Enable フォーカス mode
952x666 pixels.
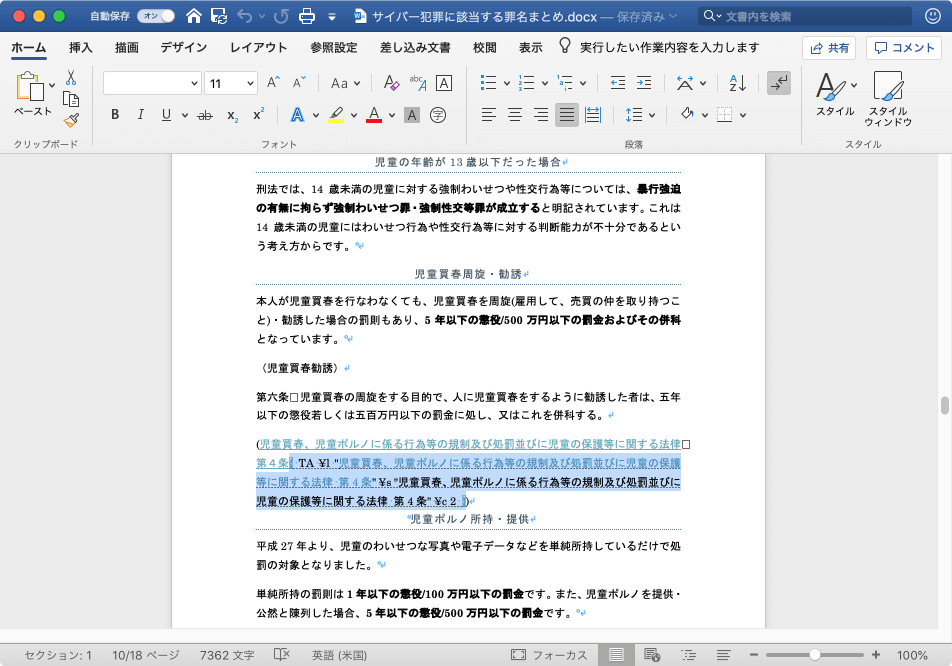pos(549,654)
